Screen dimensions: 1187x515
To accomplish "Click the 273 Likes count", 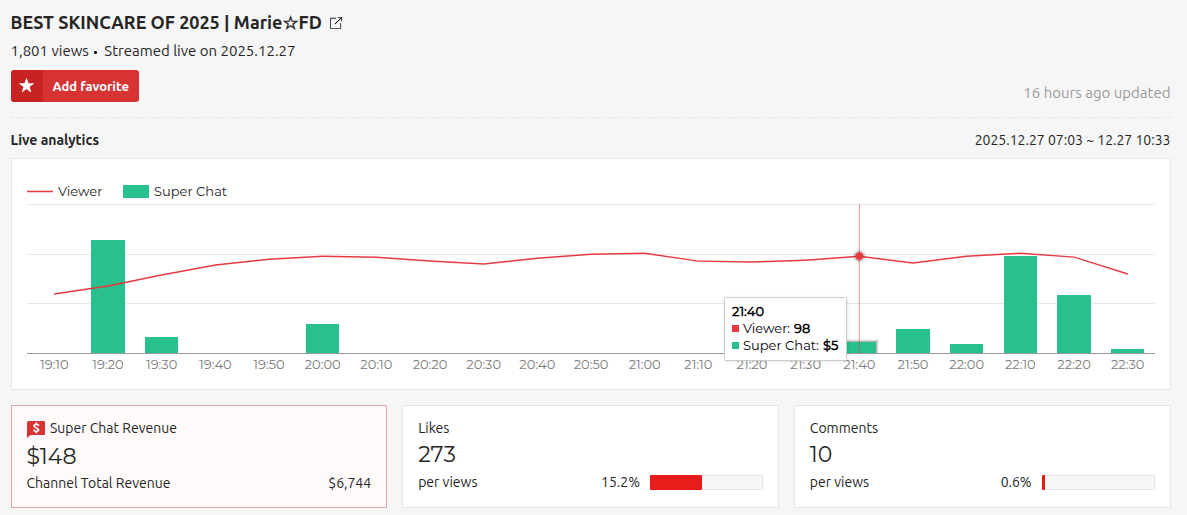I will [x=437, y=454].
